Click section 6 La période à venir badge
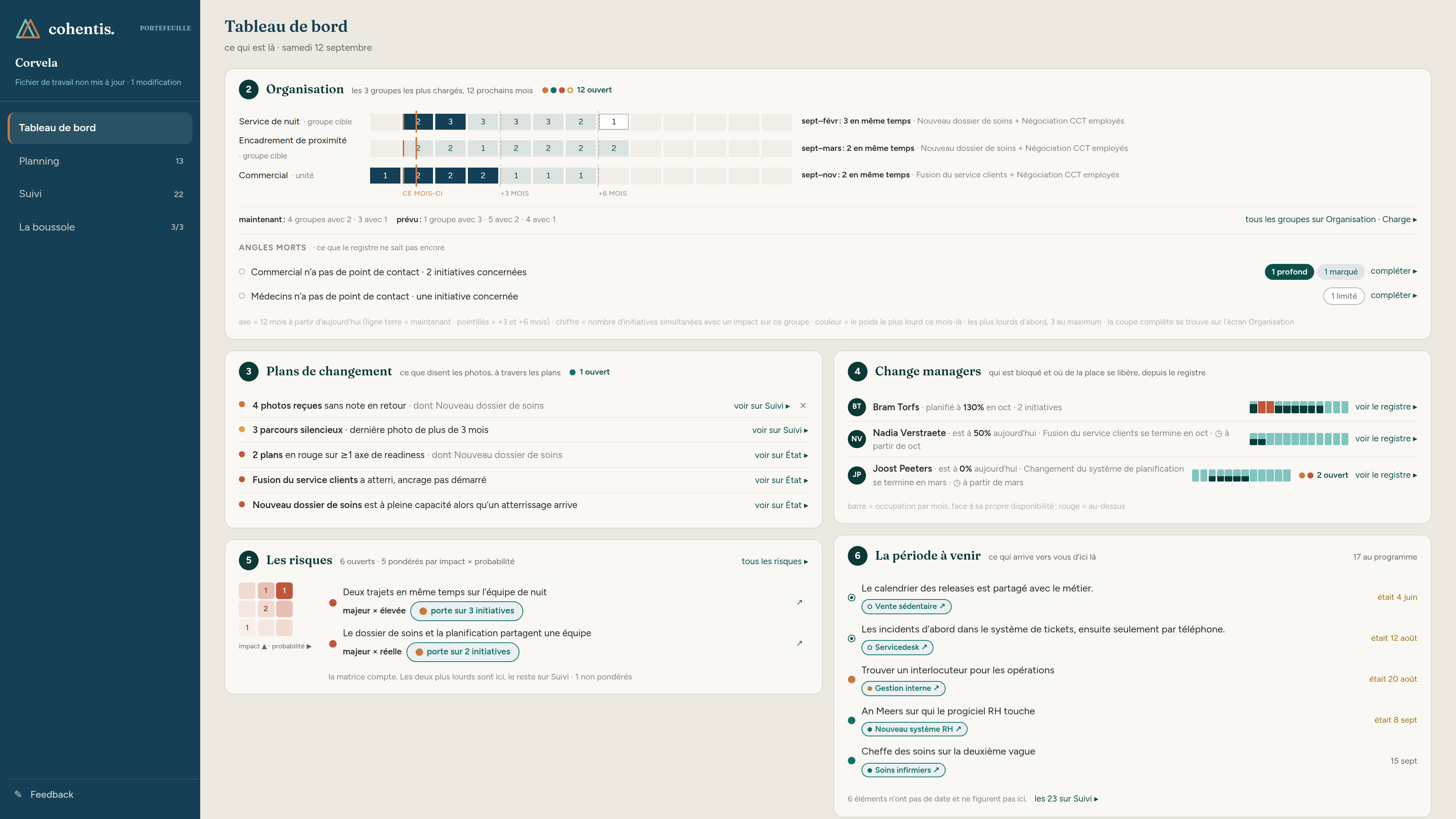1456x819 pixels. [857, 555]
